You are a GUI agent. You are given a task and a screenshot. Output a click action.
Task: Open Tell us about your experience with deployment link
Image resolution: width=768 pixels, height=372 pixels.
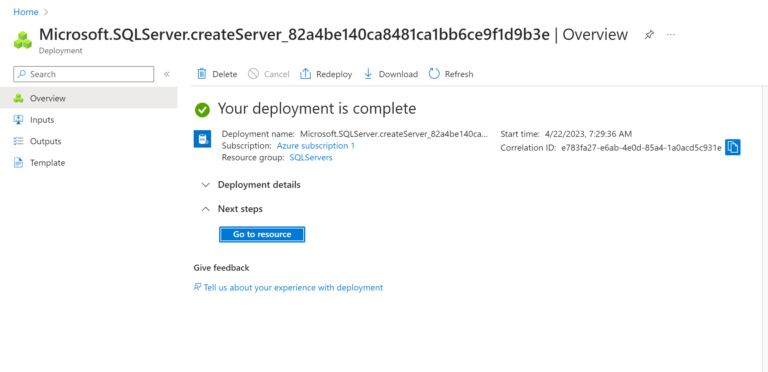[x=293, y=288]
